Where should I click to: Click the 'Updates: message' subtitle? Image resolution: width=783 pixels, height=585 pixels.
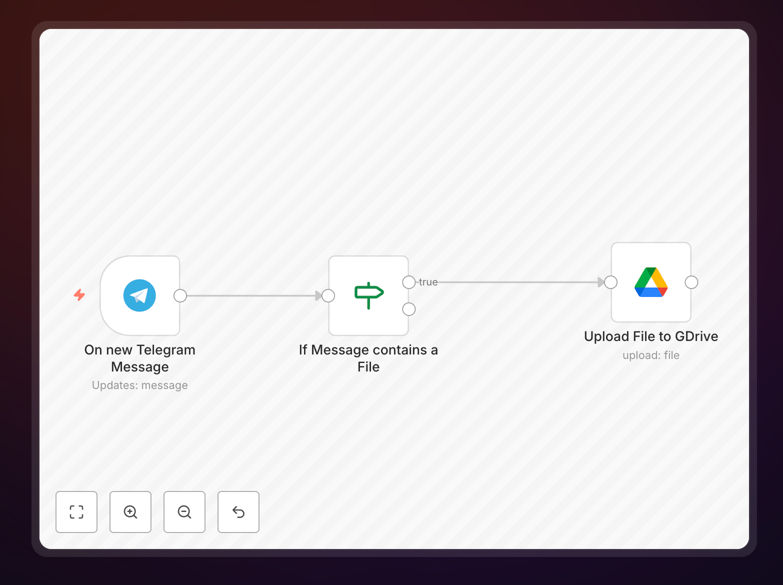click(x=140, y=385)
